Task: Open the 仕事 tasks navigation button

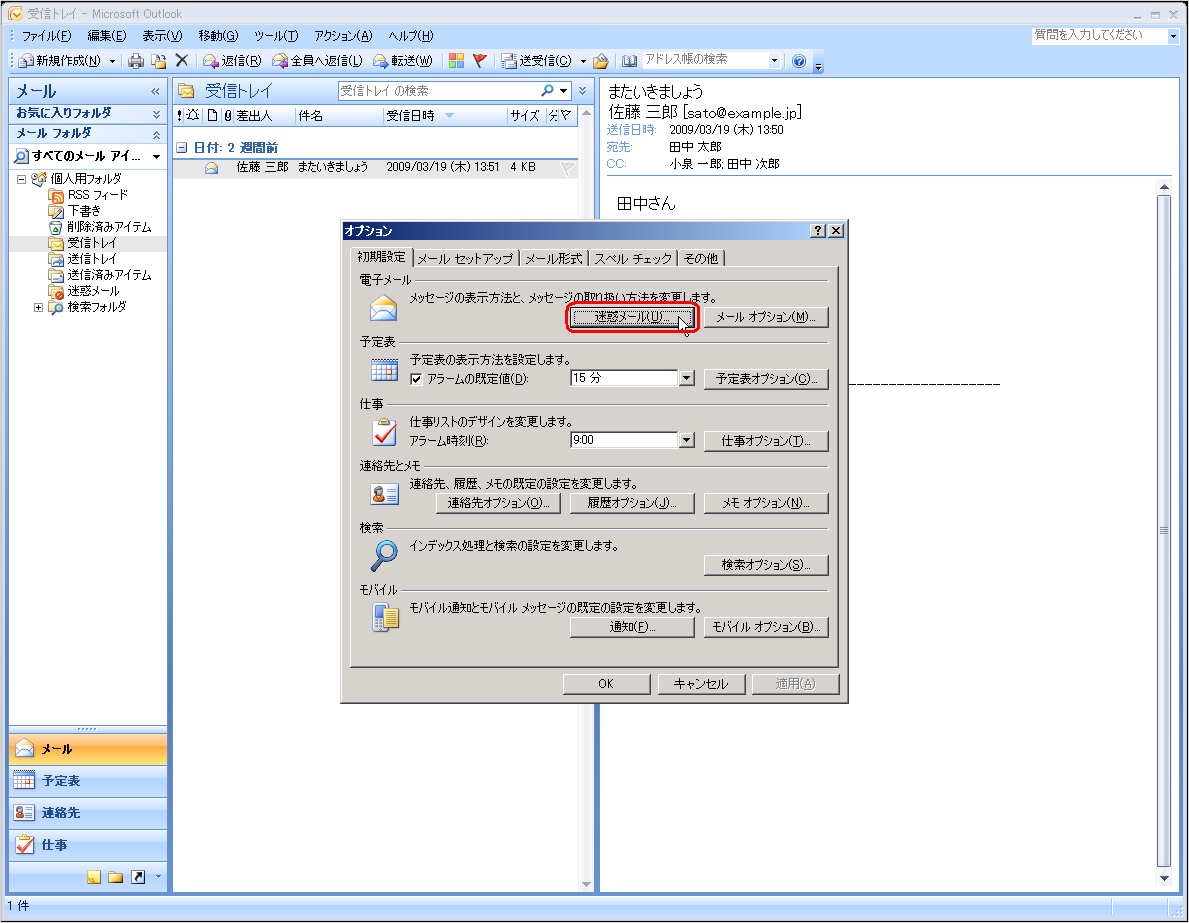Action: 88,845
